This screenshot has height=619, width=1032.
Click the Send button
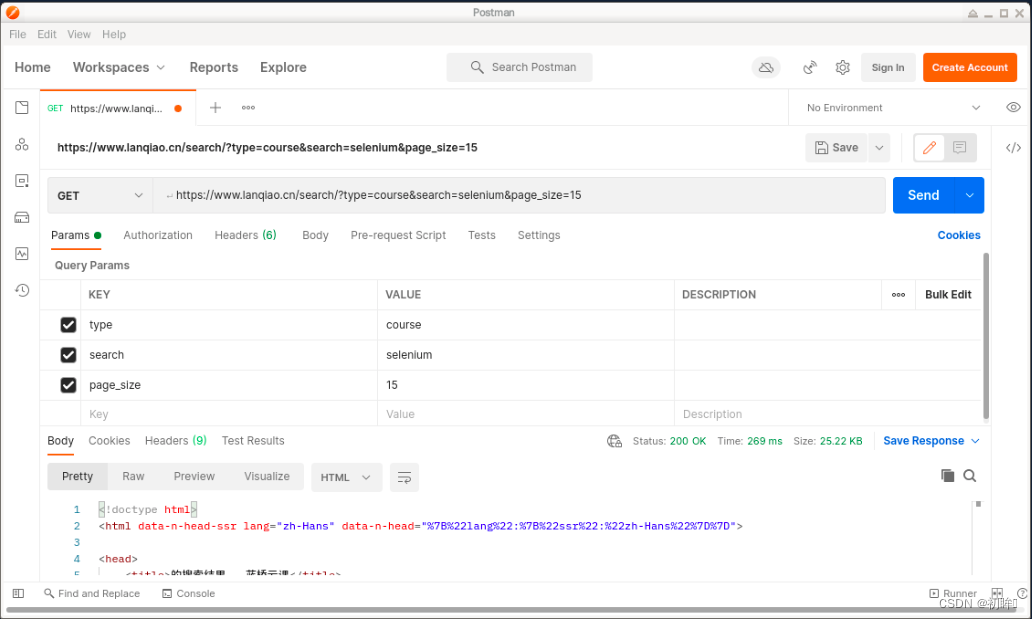tap(923, 195)
